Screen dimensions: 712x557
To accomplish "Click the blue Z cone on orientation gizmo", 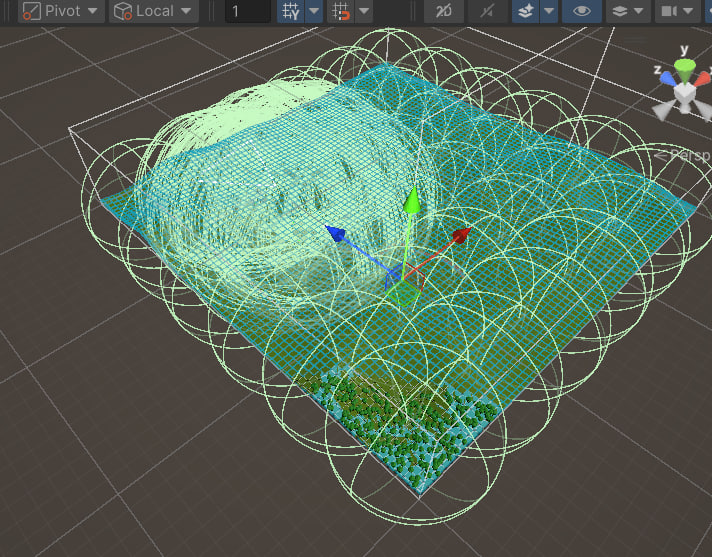I will coord(668,79).
